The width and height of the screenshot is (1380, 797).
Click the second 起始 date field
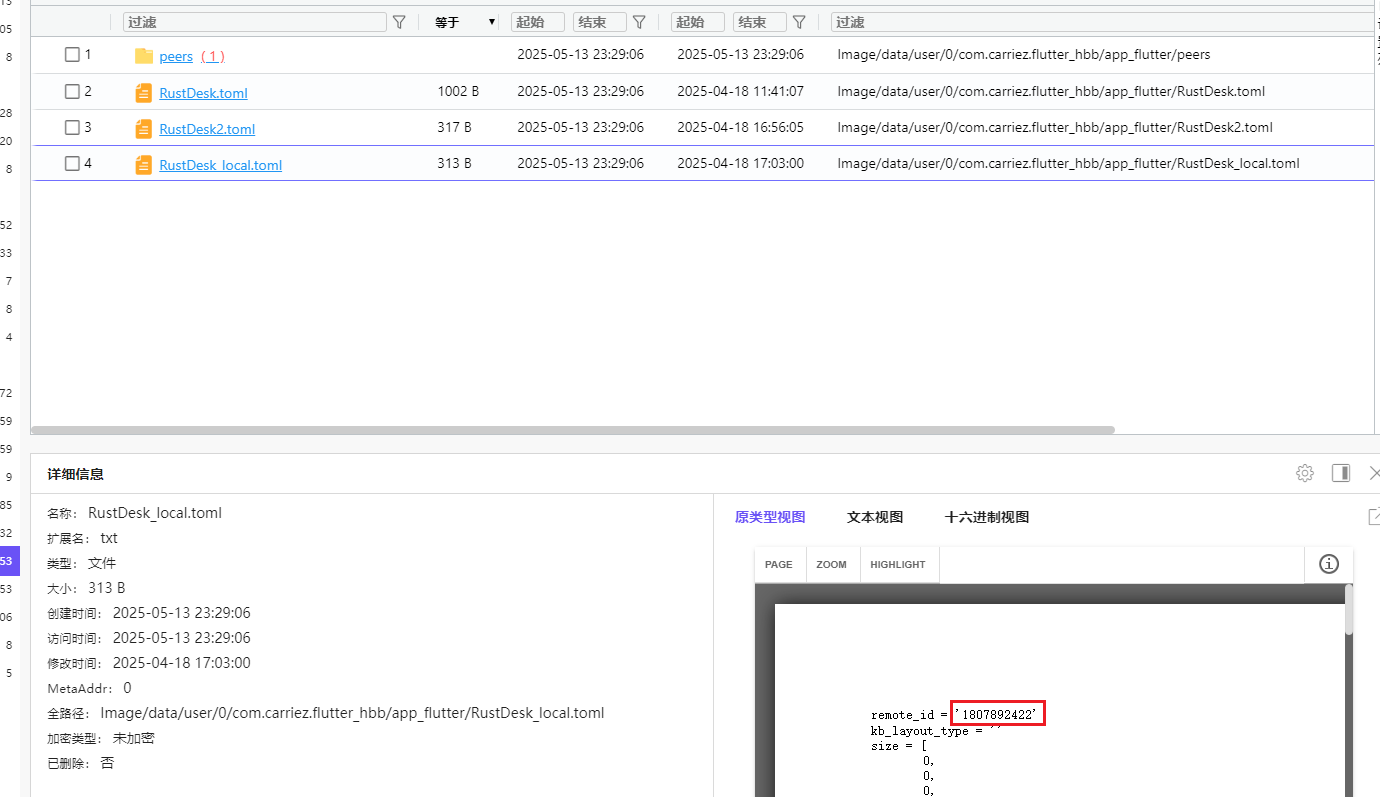pos(698,22)
